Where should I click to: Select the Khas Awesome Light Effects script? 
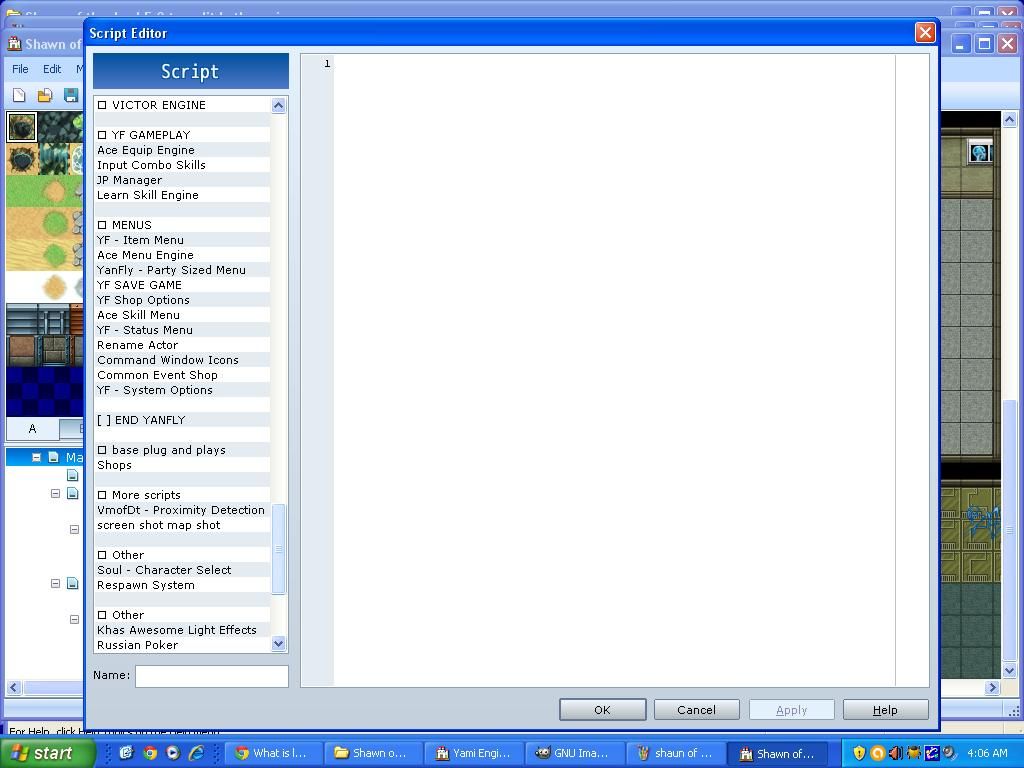(x=177, y=630)
